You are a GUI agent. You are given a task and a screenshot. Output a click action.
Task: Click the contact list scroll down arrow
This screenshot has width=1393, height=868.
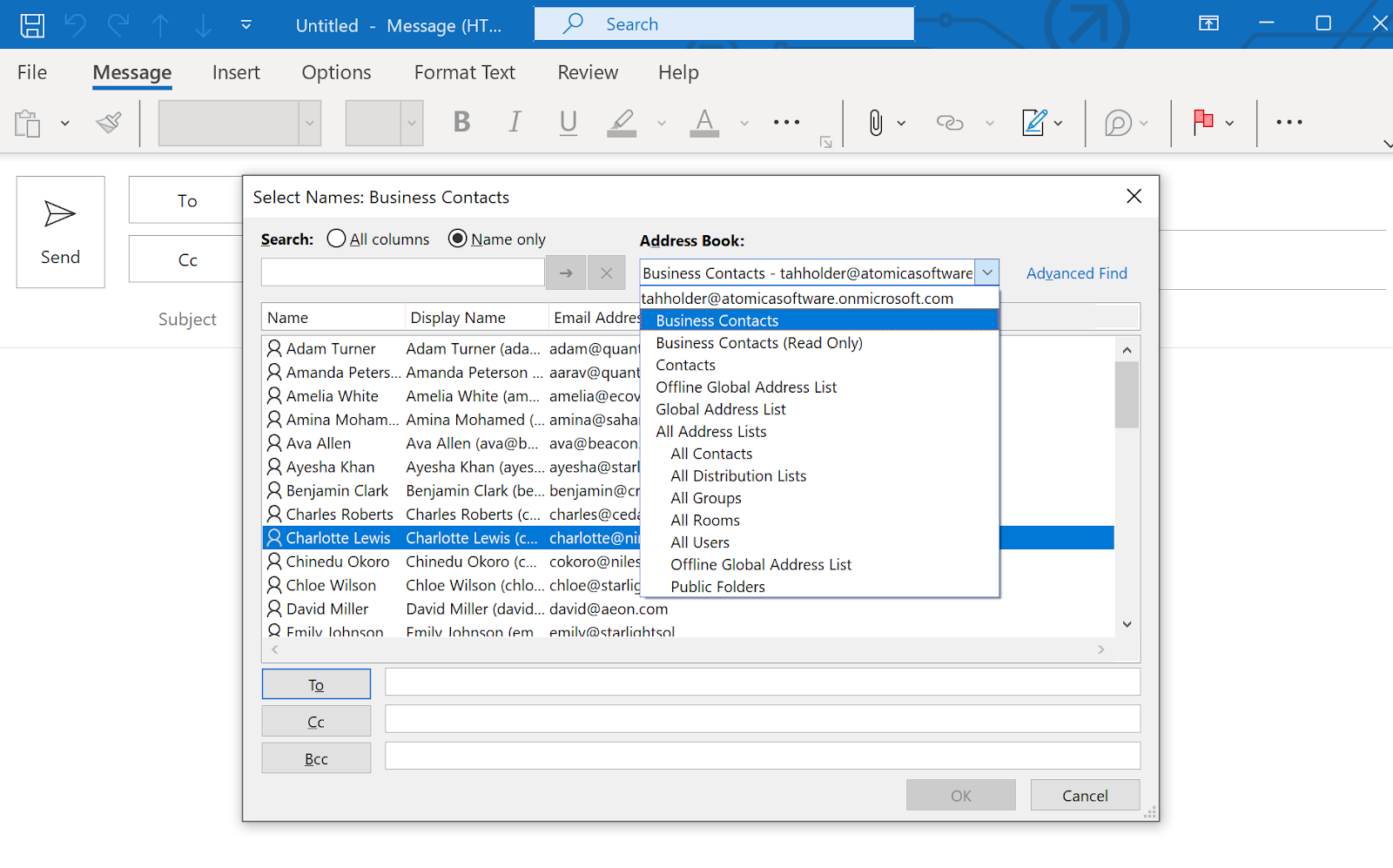tap(1127, 624)
